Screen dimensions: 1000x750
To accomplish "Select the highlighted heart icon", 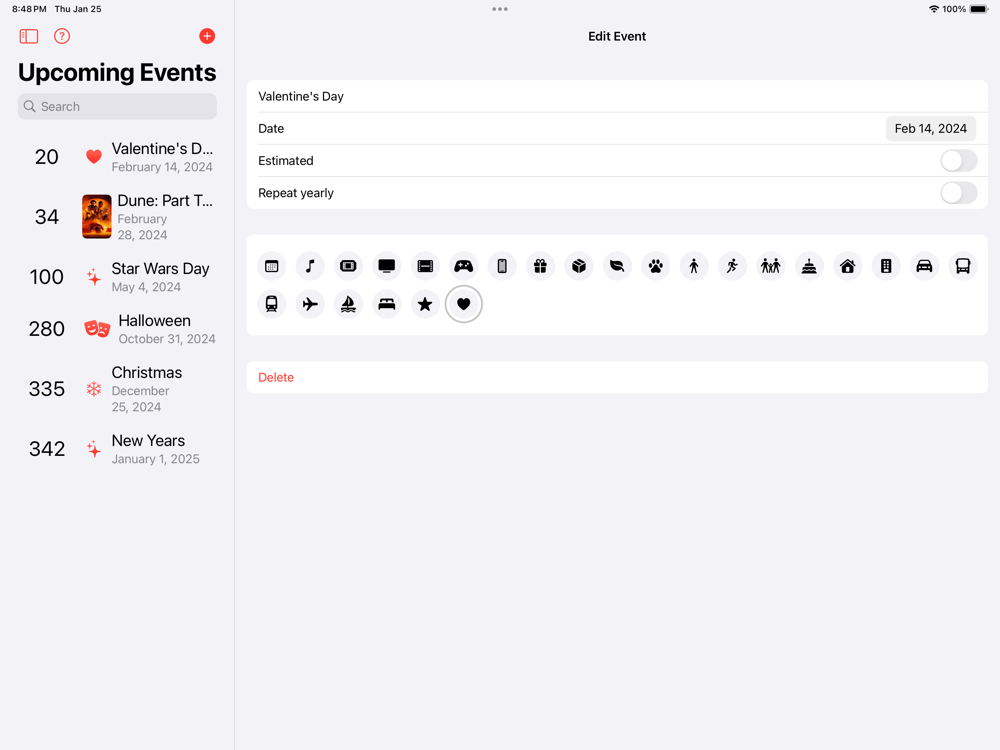I will (x=464, y=304).
